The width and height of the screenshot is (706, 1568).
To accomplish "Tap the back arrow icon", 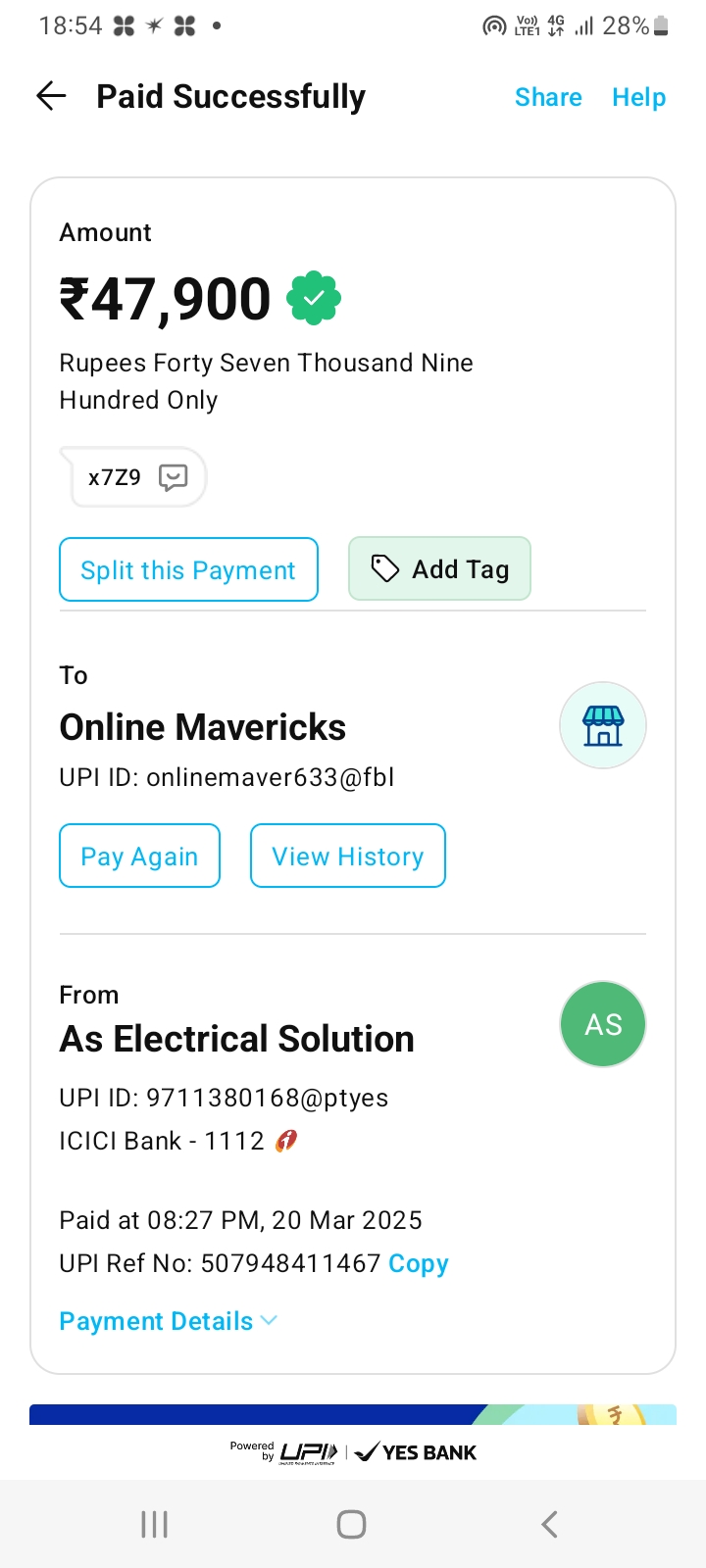I will [x=51, y=96].
